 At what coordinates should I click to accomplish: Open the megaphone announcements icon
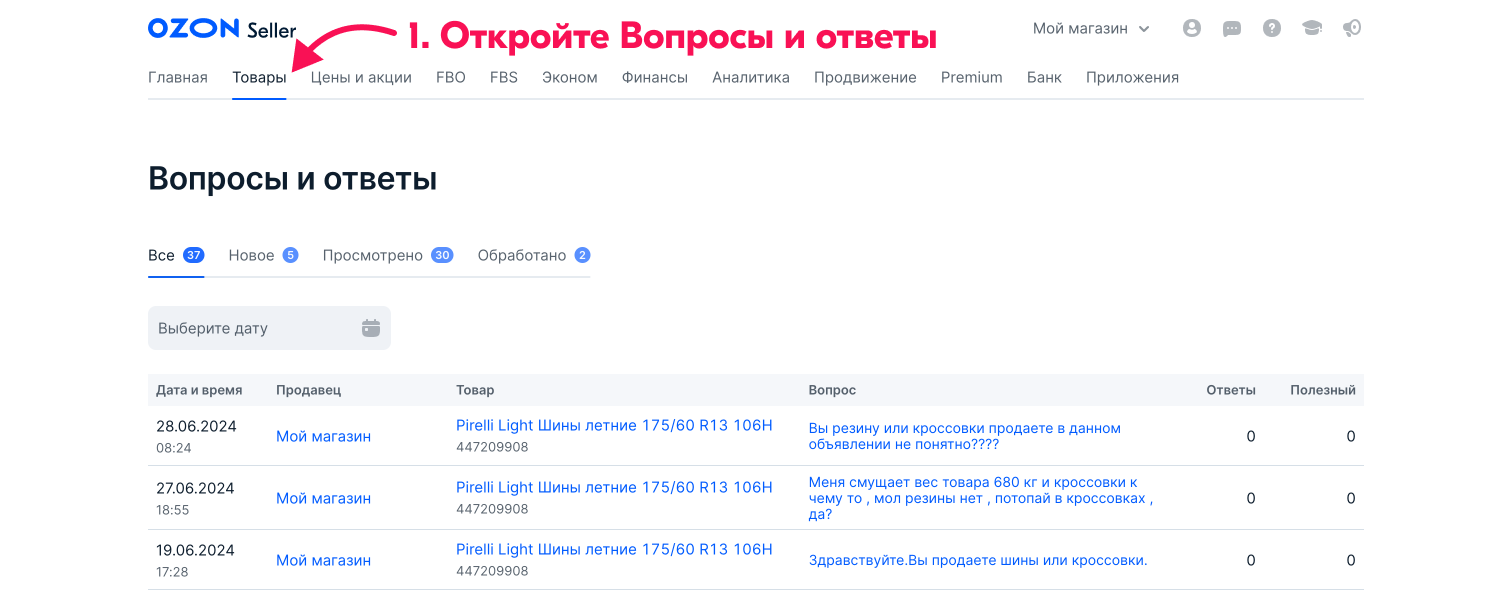[1352, 28]
